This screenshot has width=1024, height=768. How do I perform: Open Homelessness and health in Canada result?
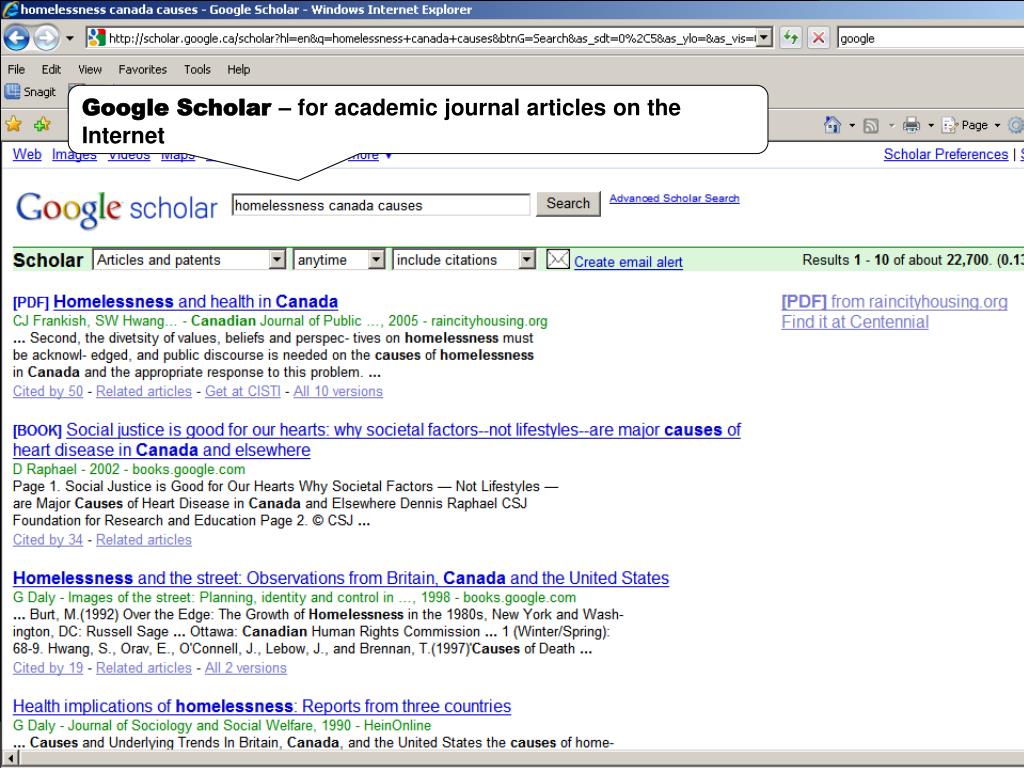tap(195, 302)
